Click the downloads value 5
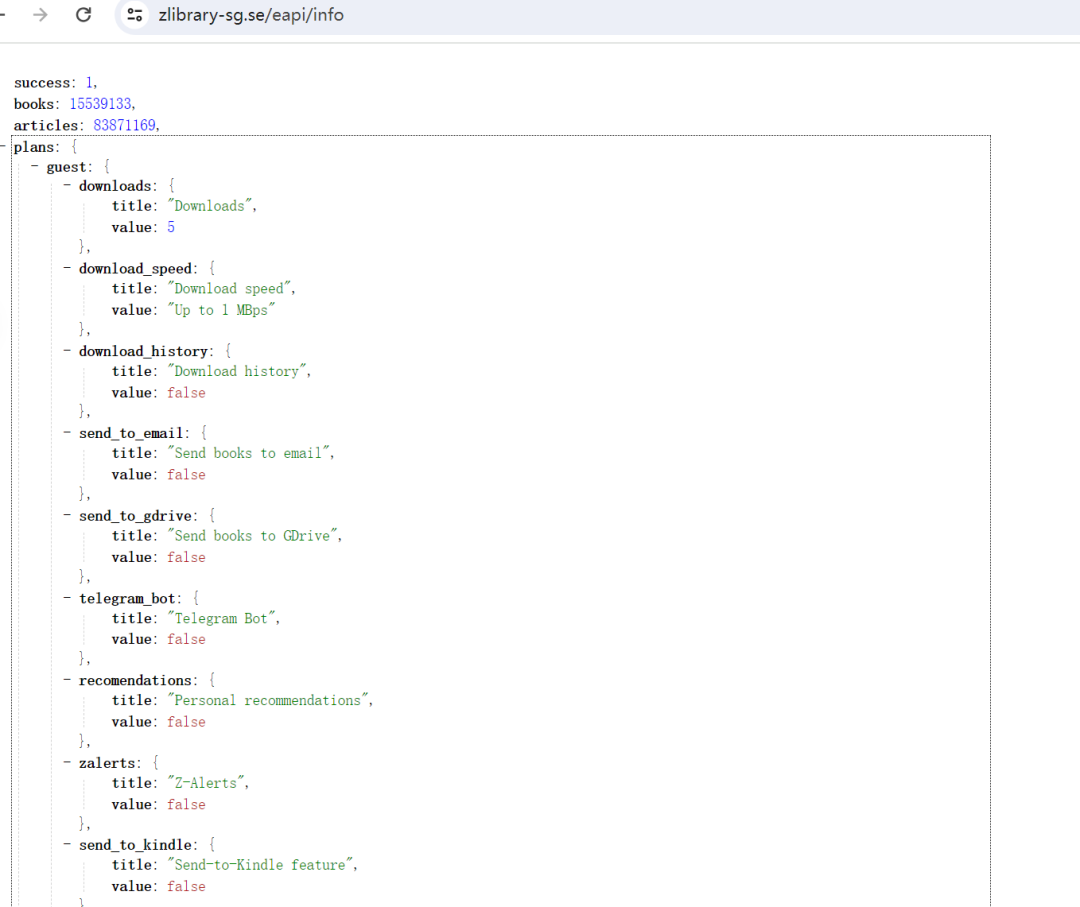 [x=171, y=227]
